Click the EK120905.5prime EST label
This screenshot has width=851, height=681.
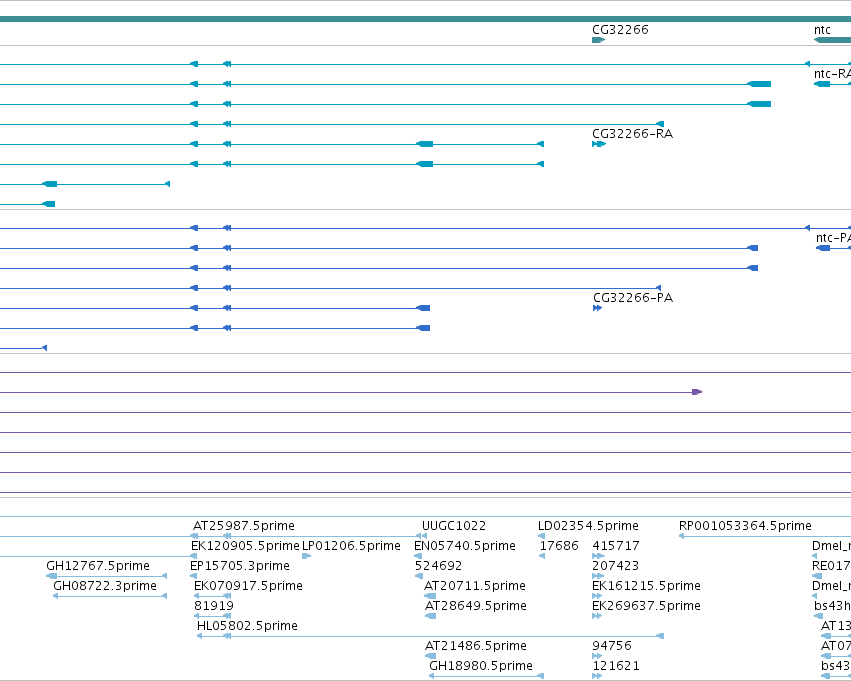click(245, 545)
